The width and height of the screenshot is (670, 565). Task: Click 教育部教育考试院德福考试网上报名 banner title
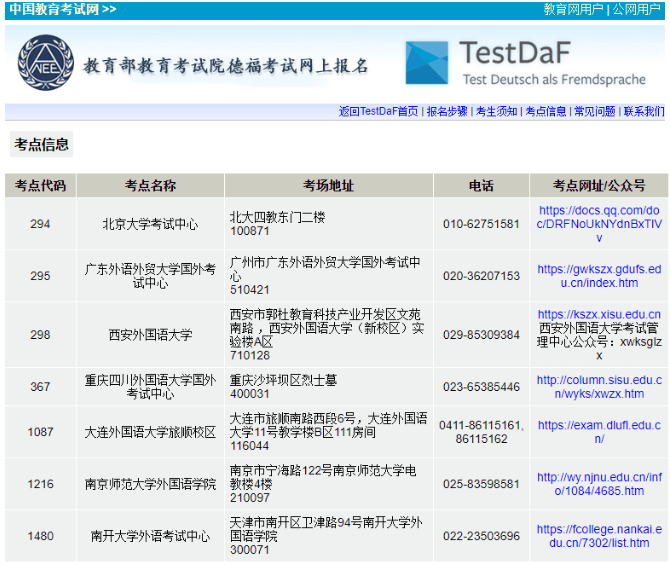point(225,66)
